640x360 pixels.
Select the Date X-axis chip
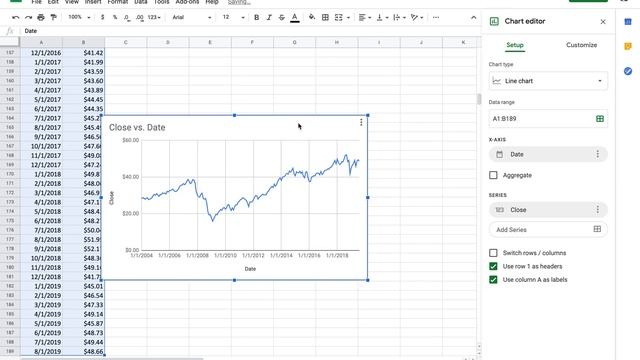548,154
